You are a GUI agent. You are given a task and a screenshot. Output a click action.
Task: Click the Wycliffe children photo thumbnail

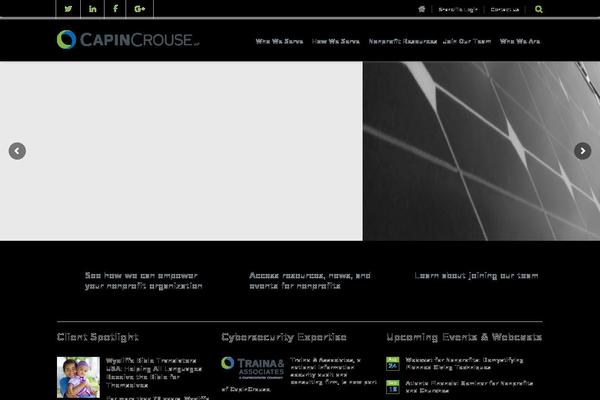pos(78,377)
